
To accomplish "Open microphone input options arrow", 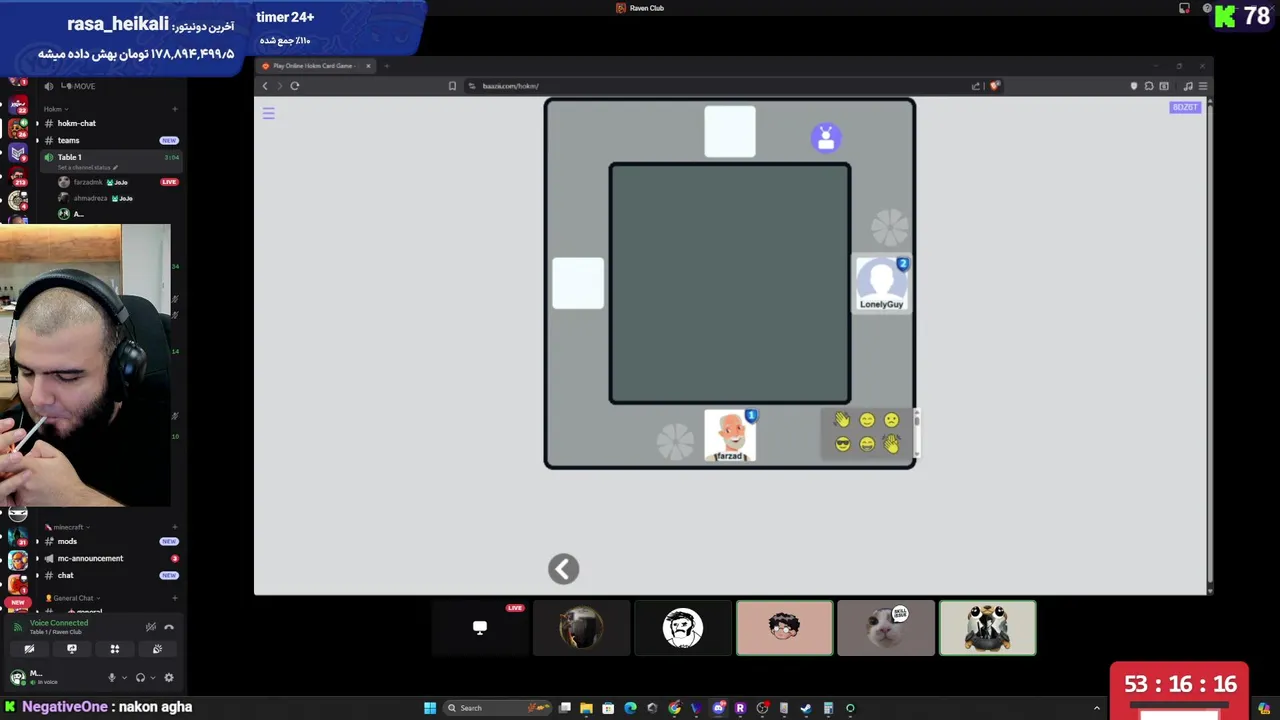I will point(124,677).
